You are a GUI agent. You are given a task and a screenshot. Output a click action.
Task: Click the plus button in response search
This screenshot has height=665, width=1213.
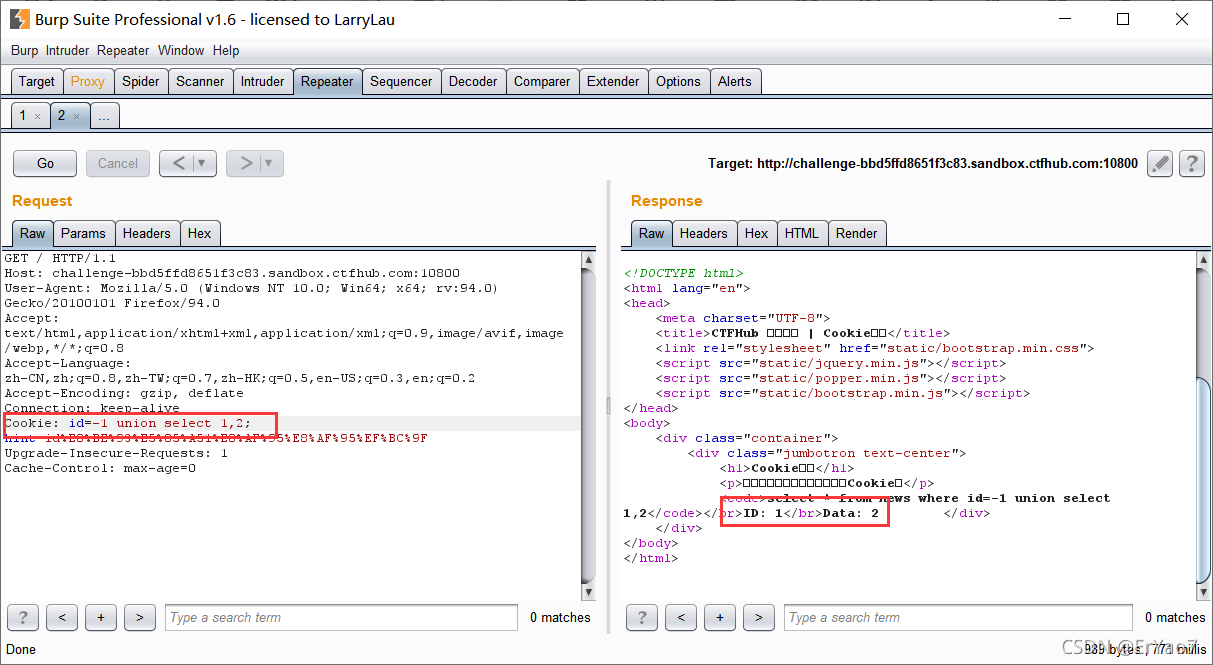point(720,617)
